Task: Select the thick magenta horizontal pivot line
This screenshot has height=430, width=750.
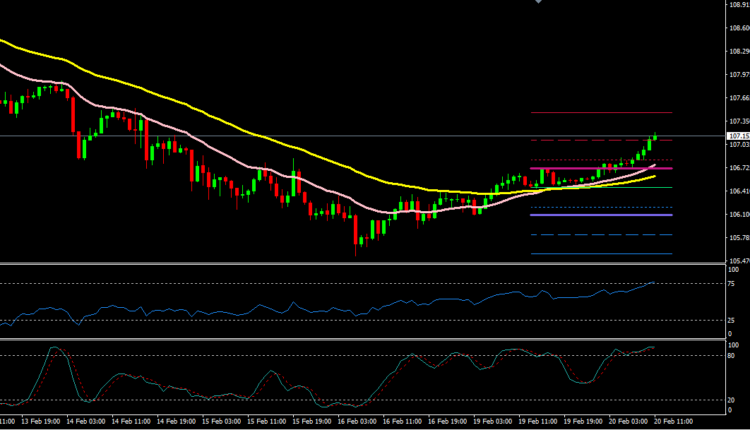Action: coord(580,169)
